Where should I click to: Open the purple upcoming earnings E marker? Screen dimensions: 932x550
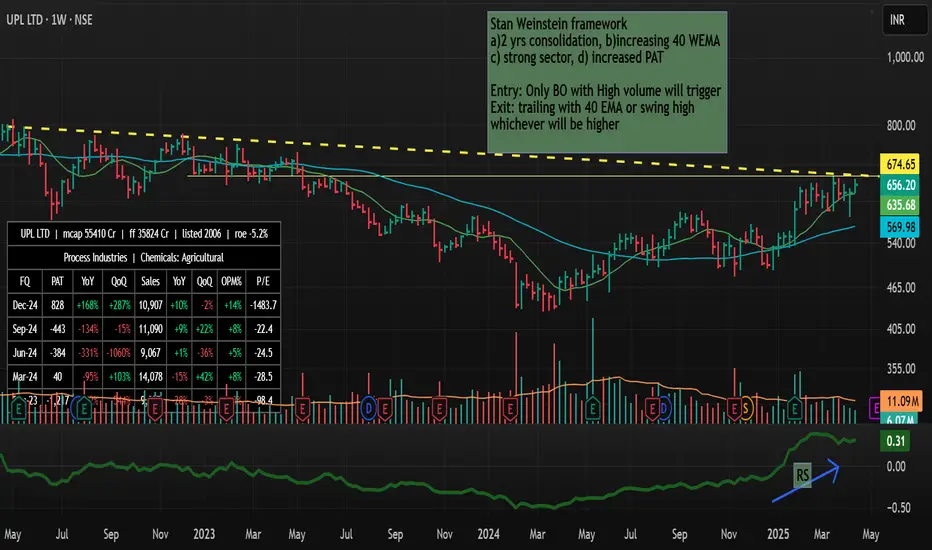coord(874,408)
